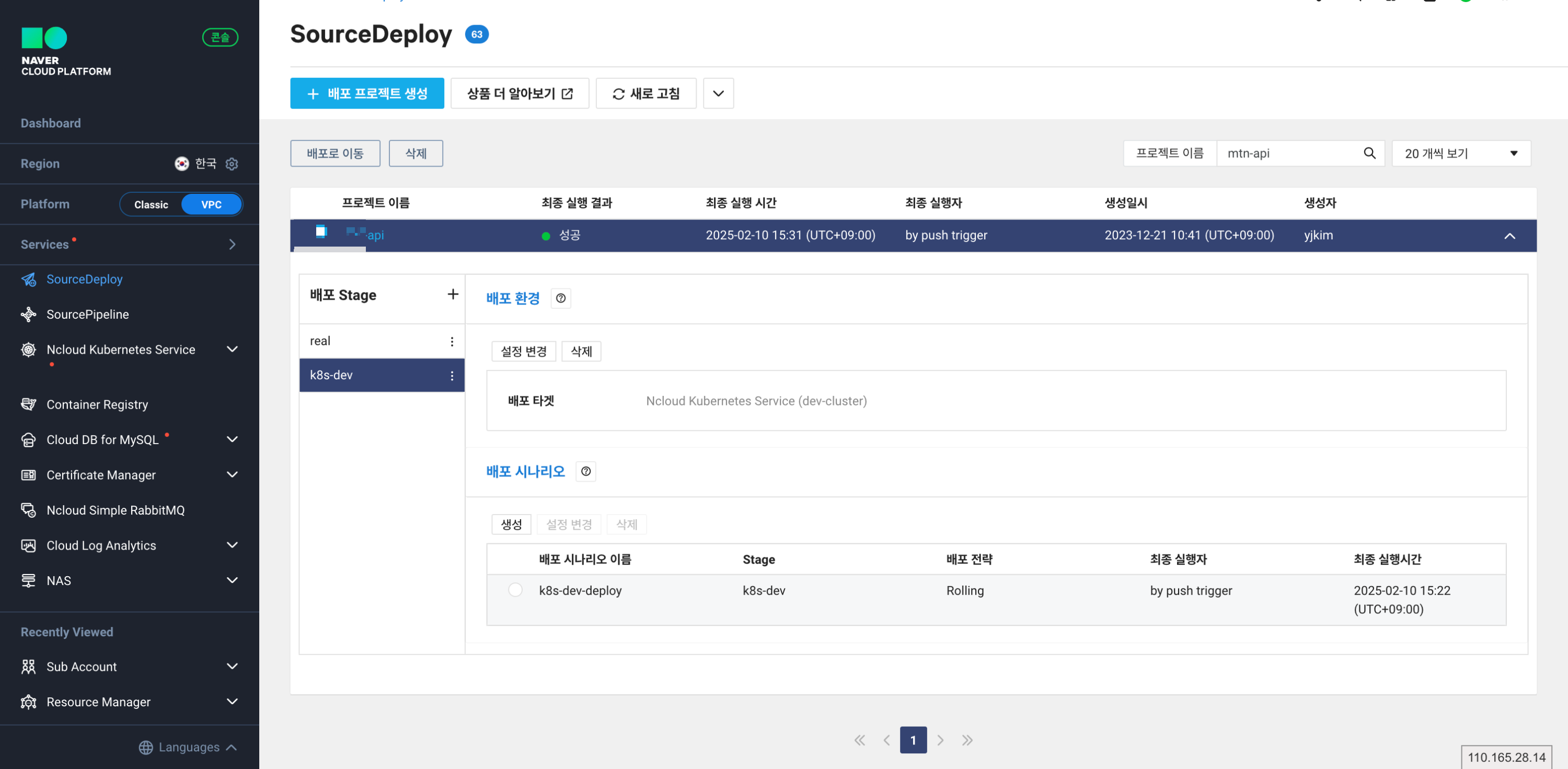Open Container Registry from the sidebar

click(x=97, y=404)
